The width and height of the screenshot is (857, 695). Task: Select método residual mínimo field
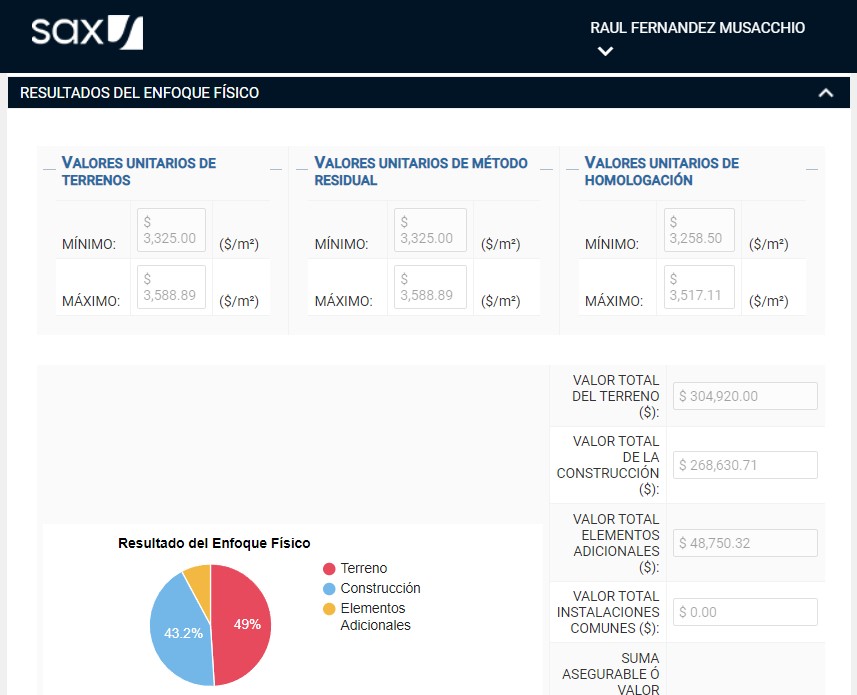point(430,230)
